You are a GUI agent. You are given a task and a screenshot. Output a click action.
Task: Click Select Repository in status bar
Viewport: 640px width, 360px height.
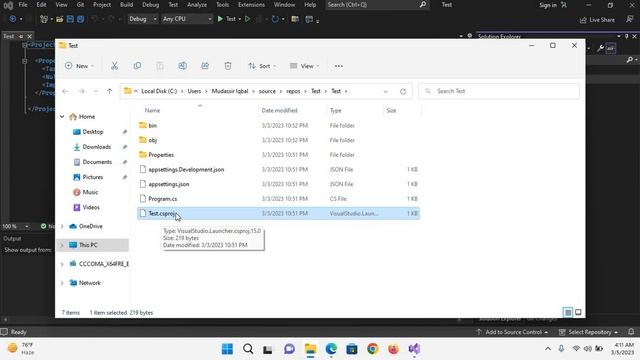point(589,332)
